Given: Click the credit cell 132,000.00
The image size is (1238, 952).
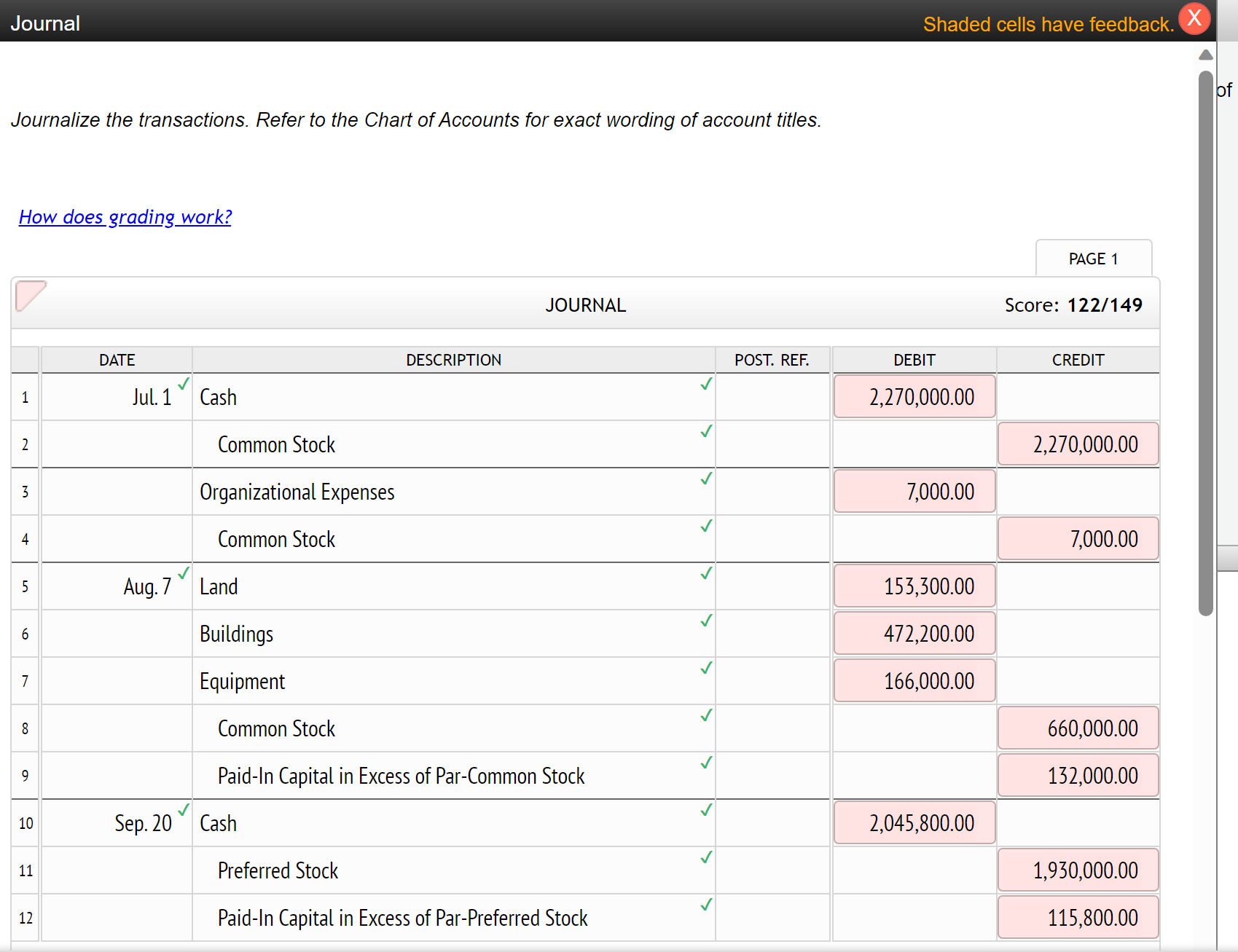Looking at the screenshot, I should pos(1078,776).
